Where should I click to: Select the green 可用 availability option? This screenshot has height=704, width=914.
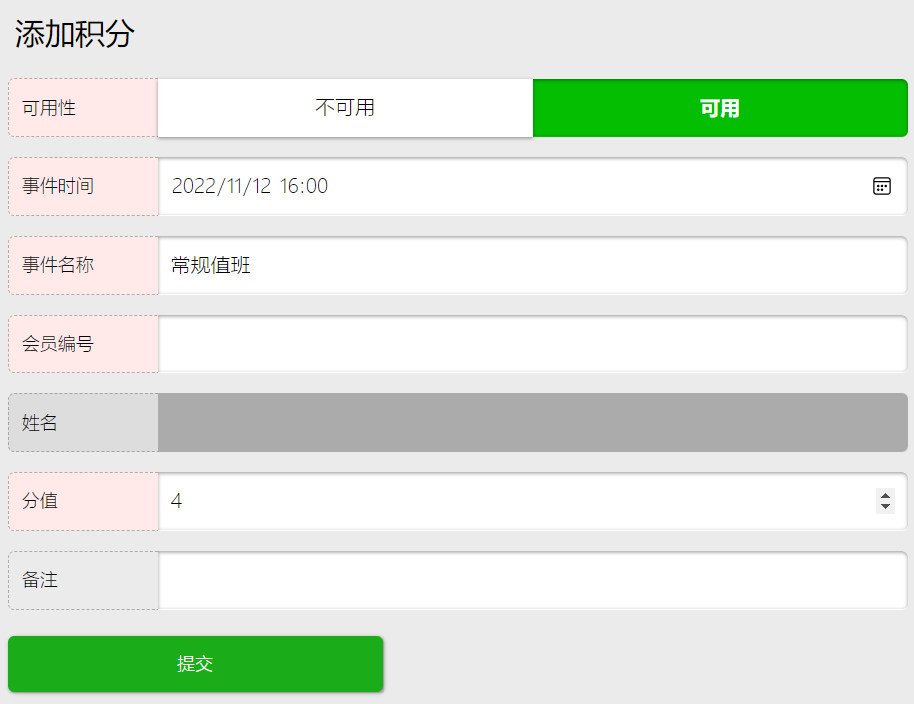coord(720,108)
